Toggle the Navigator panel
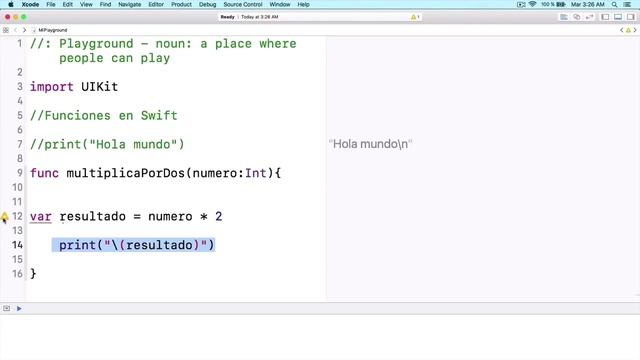640x360 pixels. pos(605,17)
